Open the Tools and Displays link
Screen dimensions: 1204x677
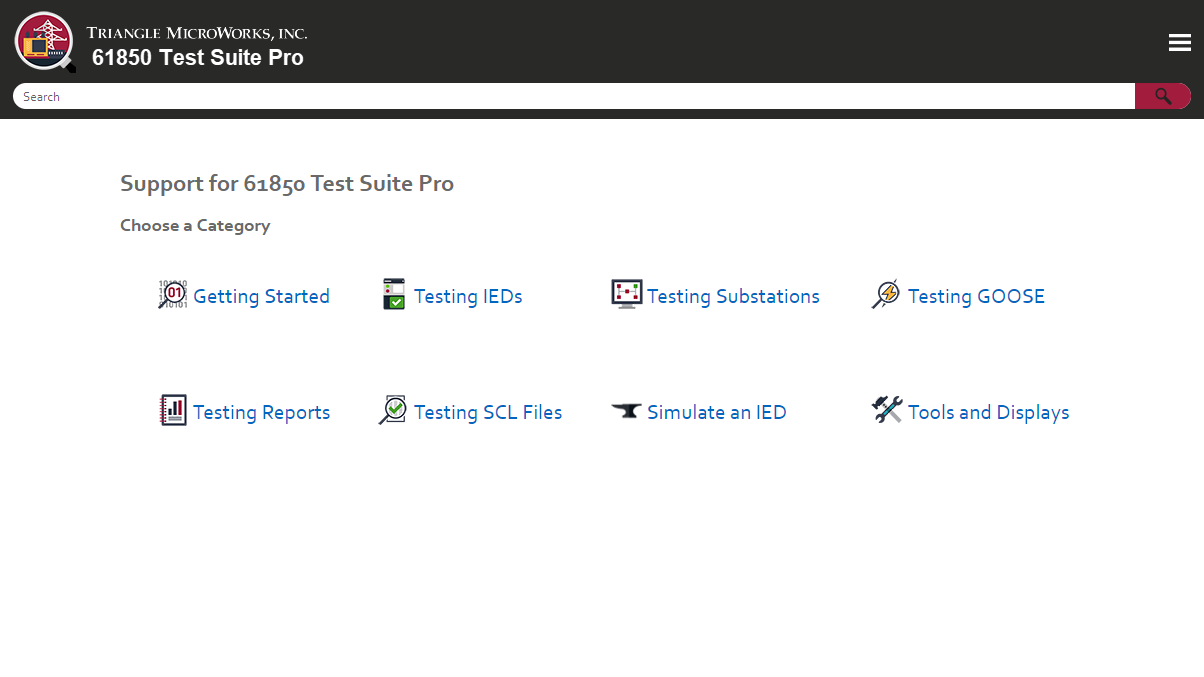pos(988,413)
